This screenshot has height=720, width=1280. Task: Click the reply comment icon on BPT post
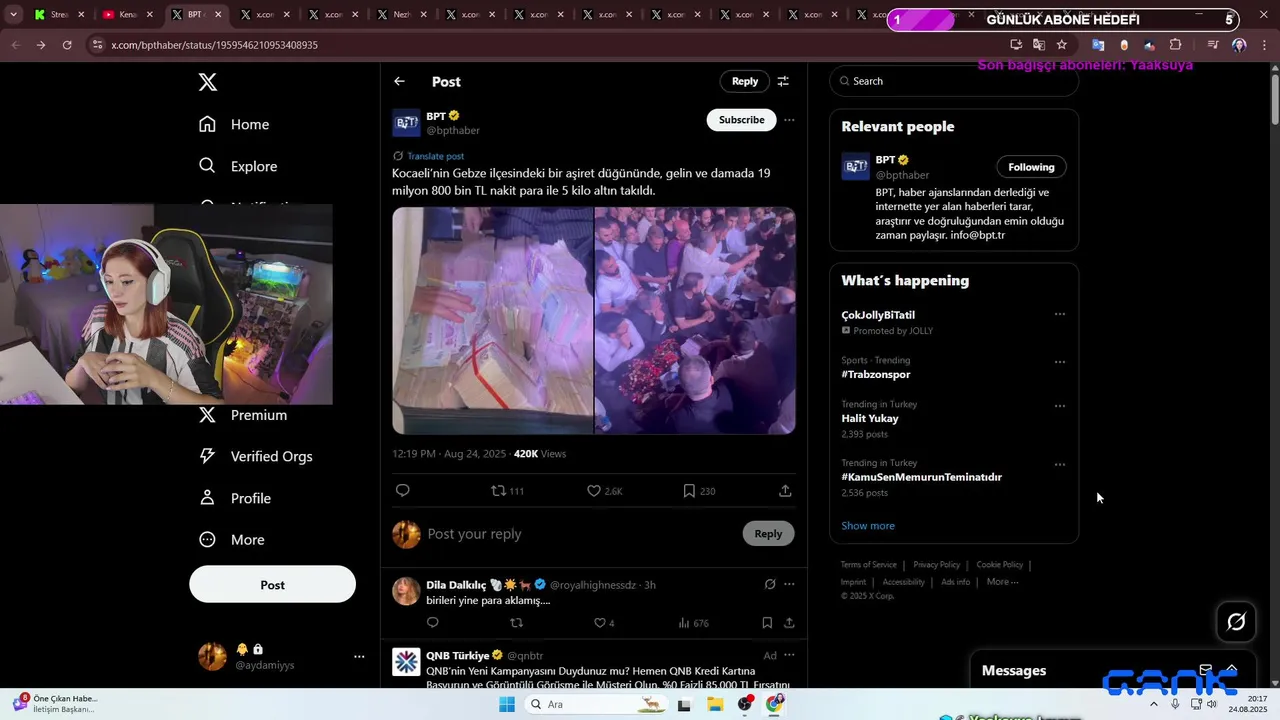[403, 490]
